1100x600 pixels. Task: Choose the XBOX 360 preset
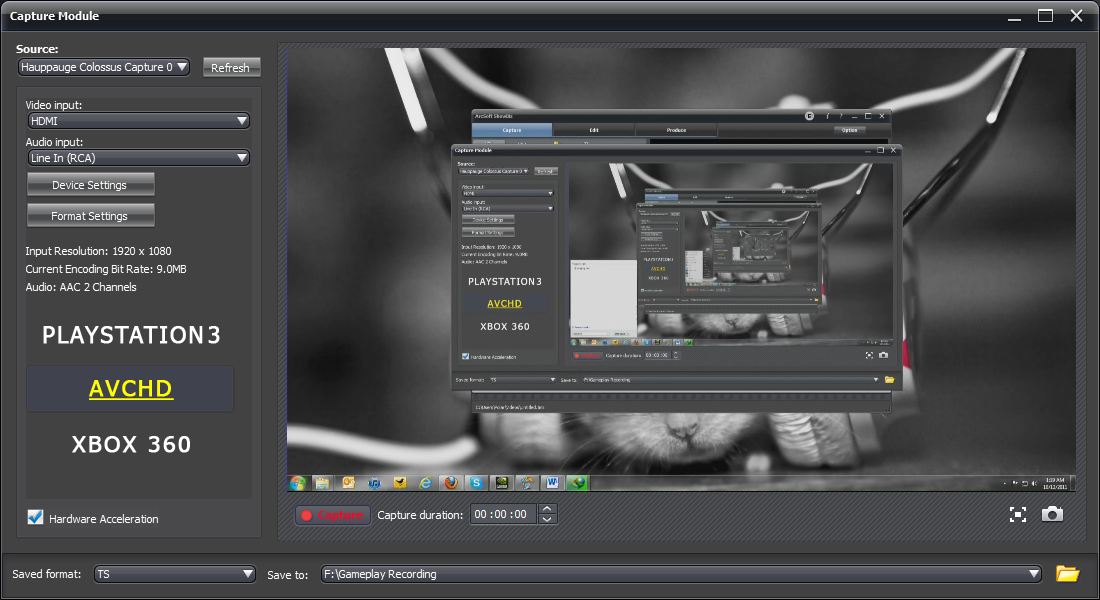pyautogui.click(x=131, y=445)
